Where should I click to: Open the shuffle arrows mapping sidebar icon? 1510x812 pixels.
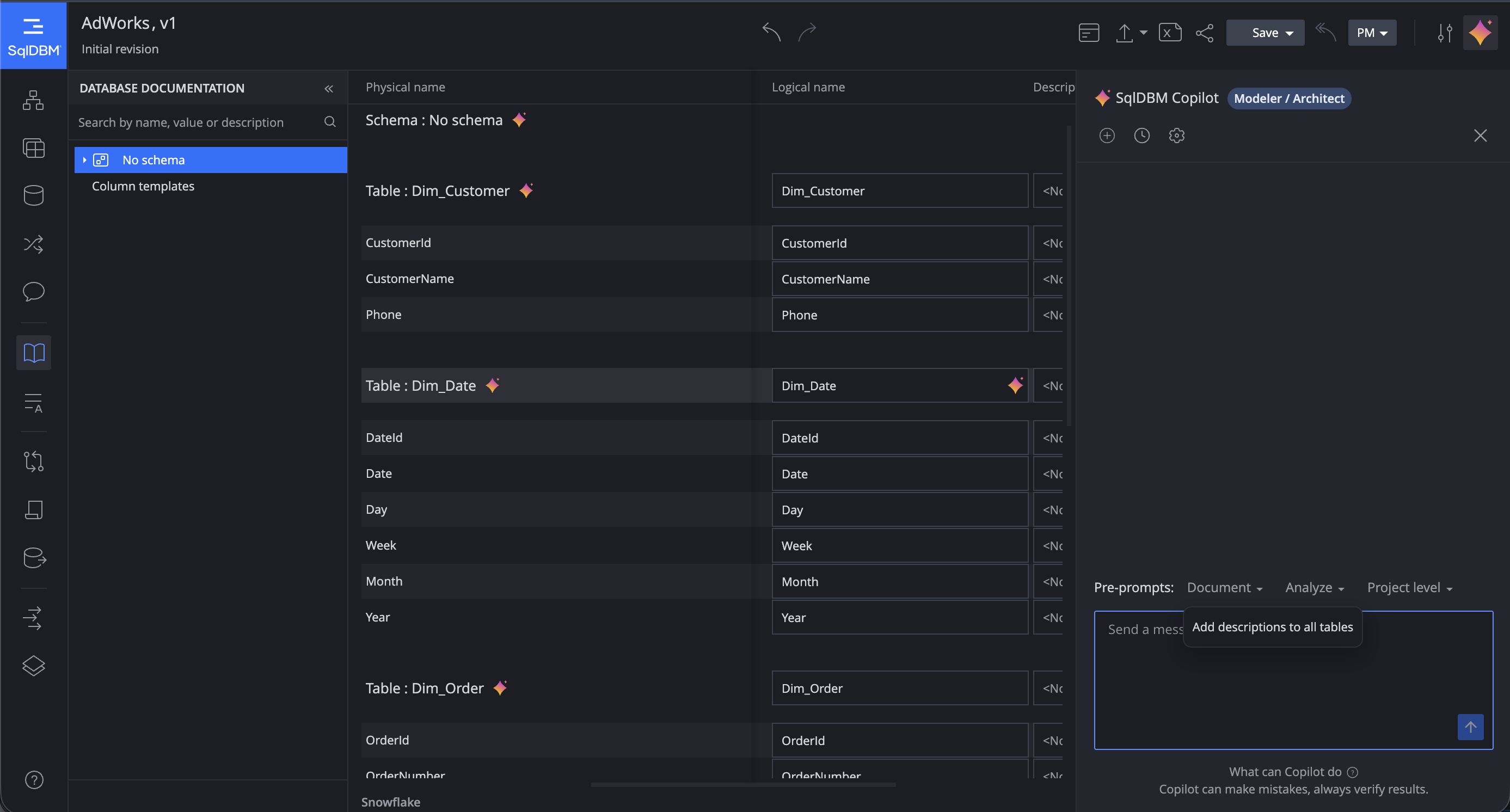tap(33, 244)
